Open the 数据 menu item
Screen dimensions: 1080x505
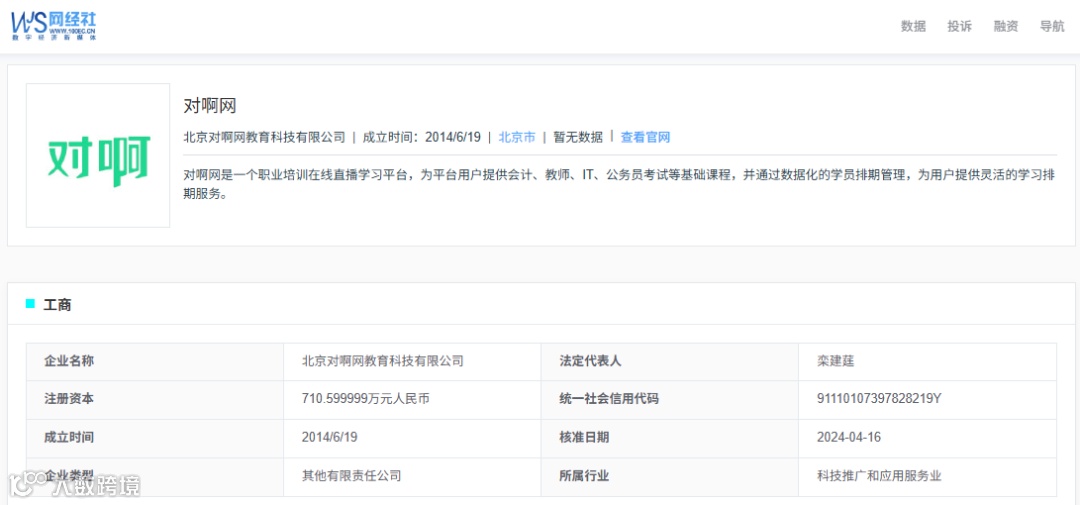pos(913,26)
